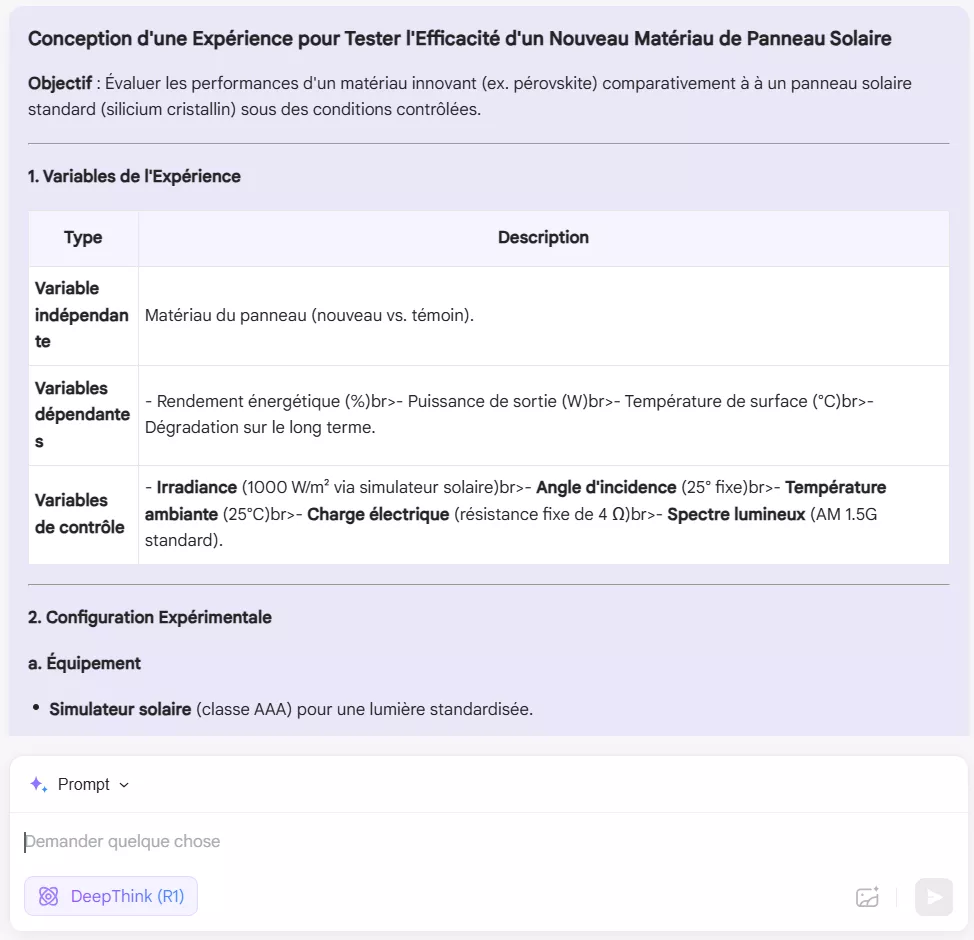Click the "2. Configuration Expérimentale" heading

(x=149, y=617)
